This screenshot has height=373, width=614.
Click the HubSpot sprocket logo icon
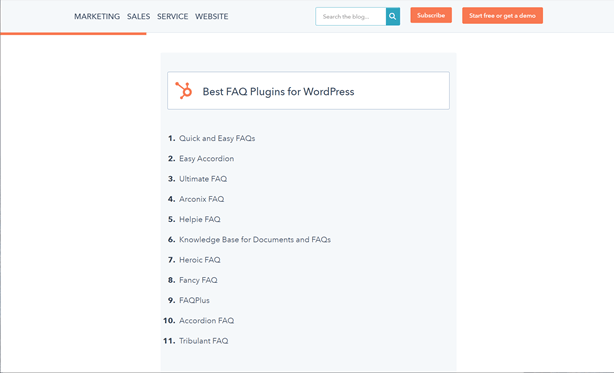tap(184, 90)
